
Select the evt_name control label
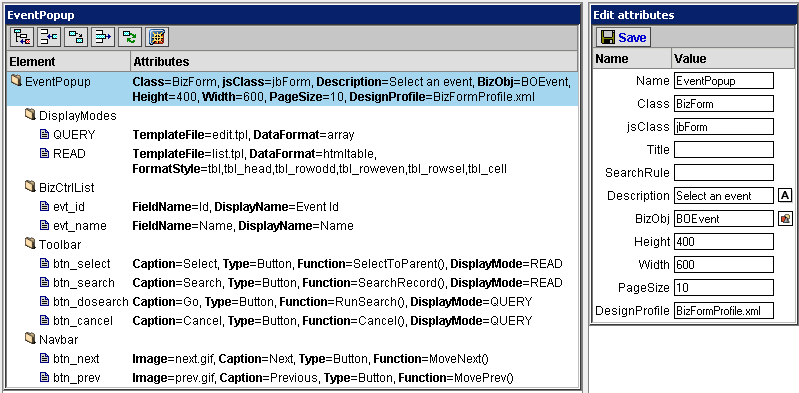[x=80, y=226]
